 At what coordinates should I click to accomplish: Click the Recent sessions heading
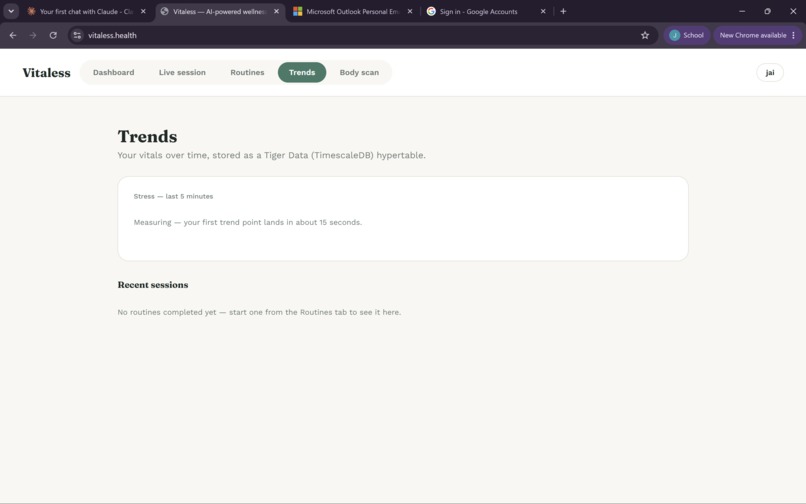point(153,285)
